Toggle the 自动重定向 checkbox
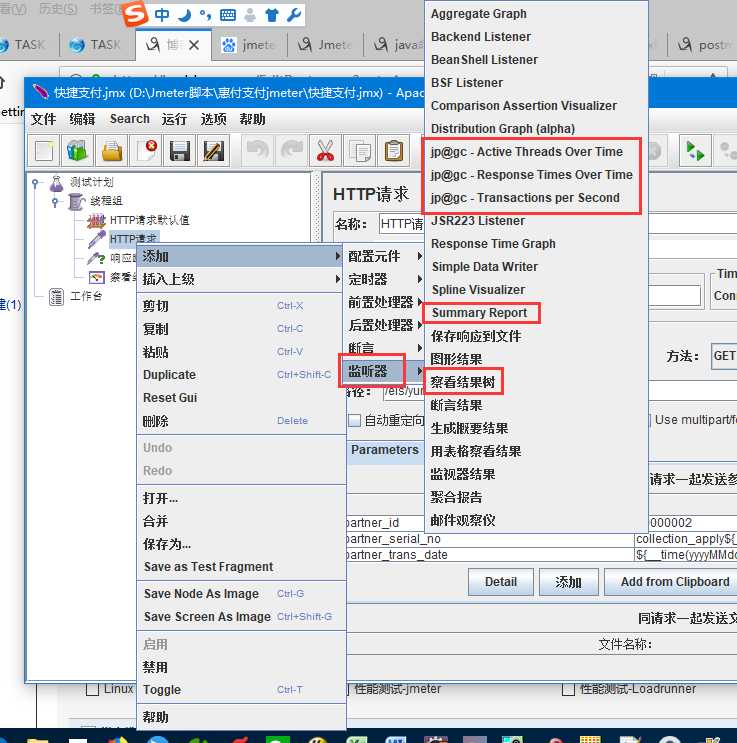 (x=354, y=420)
